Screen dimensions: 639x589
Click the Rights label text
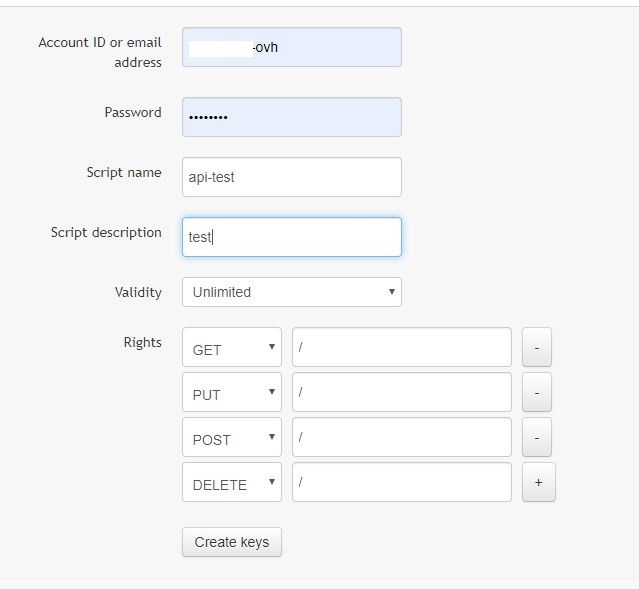142,342
